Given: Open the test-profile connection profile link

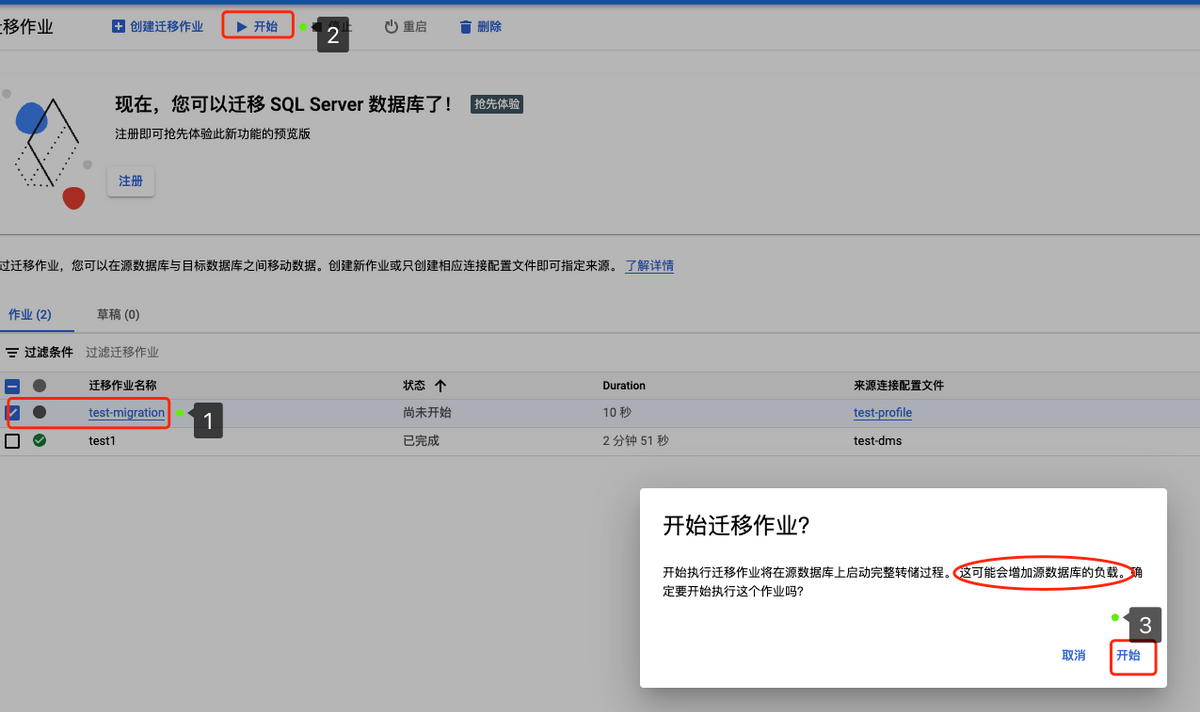Looking at the screenshot, I should pos(883,412).
